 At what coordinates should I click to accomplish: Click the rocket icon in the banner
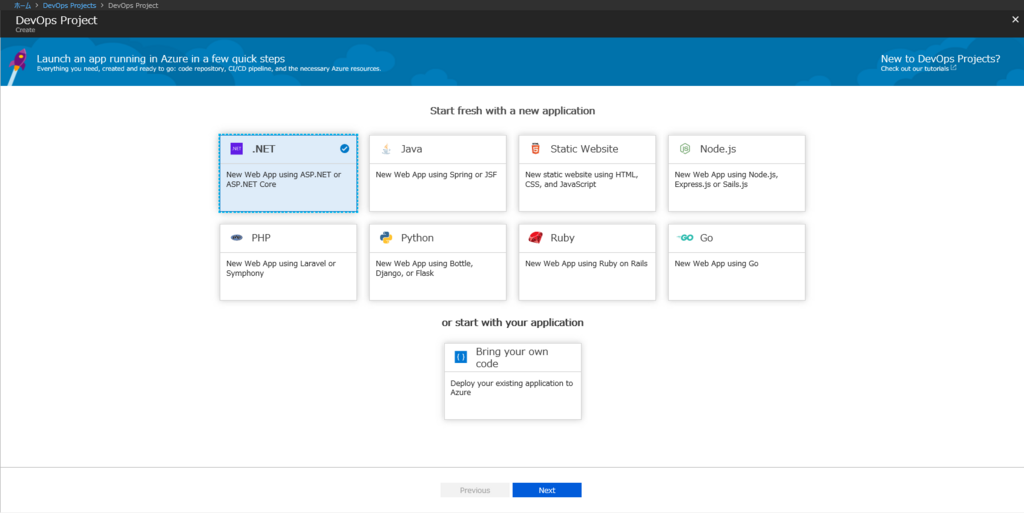click(x=18, y=65)
